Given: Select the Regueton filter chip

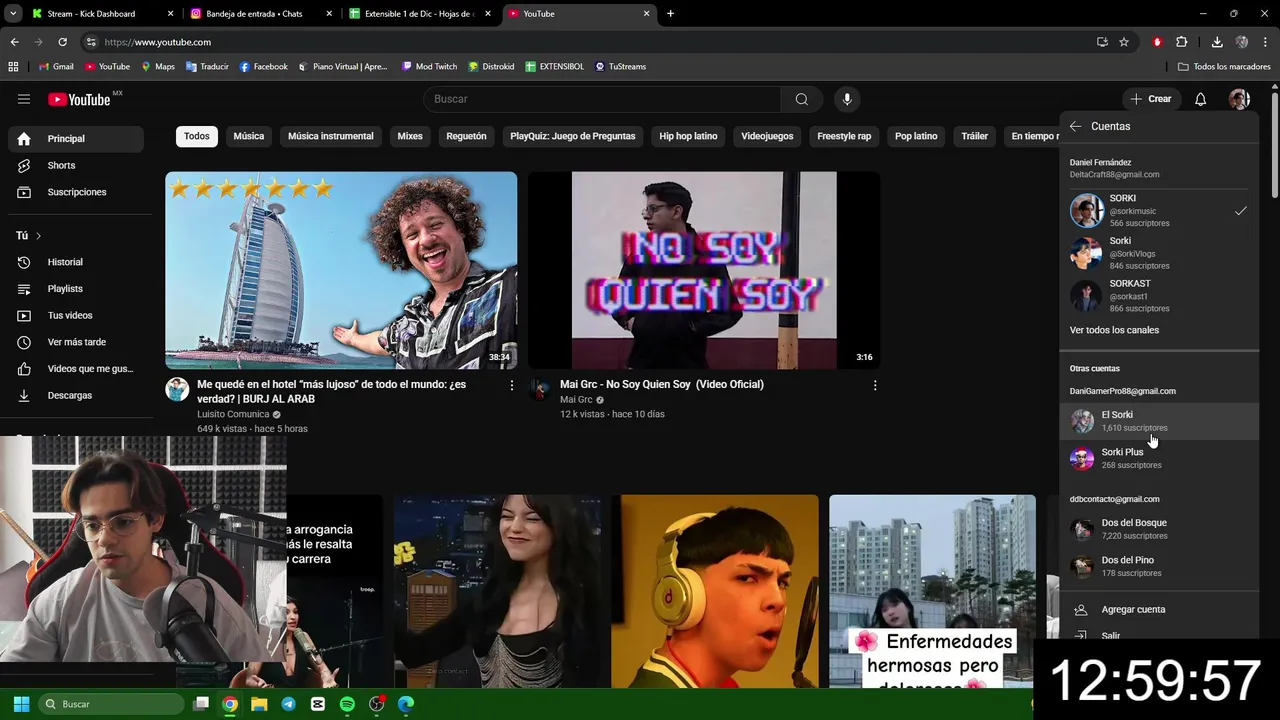Looking at the screenshot, I should 466,136.
